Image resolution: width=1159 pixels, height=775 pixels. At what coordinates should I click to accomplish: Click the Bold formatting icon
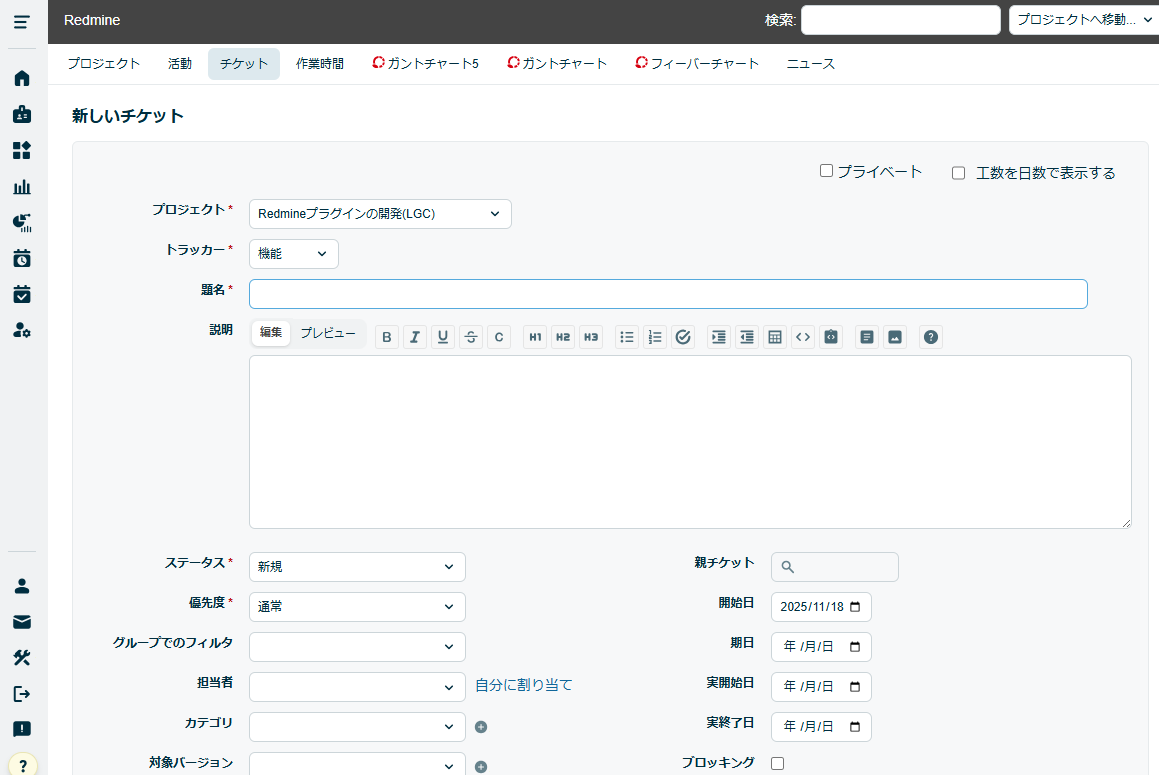click(x=387, y=337)
